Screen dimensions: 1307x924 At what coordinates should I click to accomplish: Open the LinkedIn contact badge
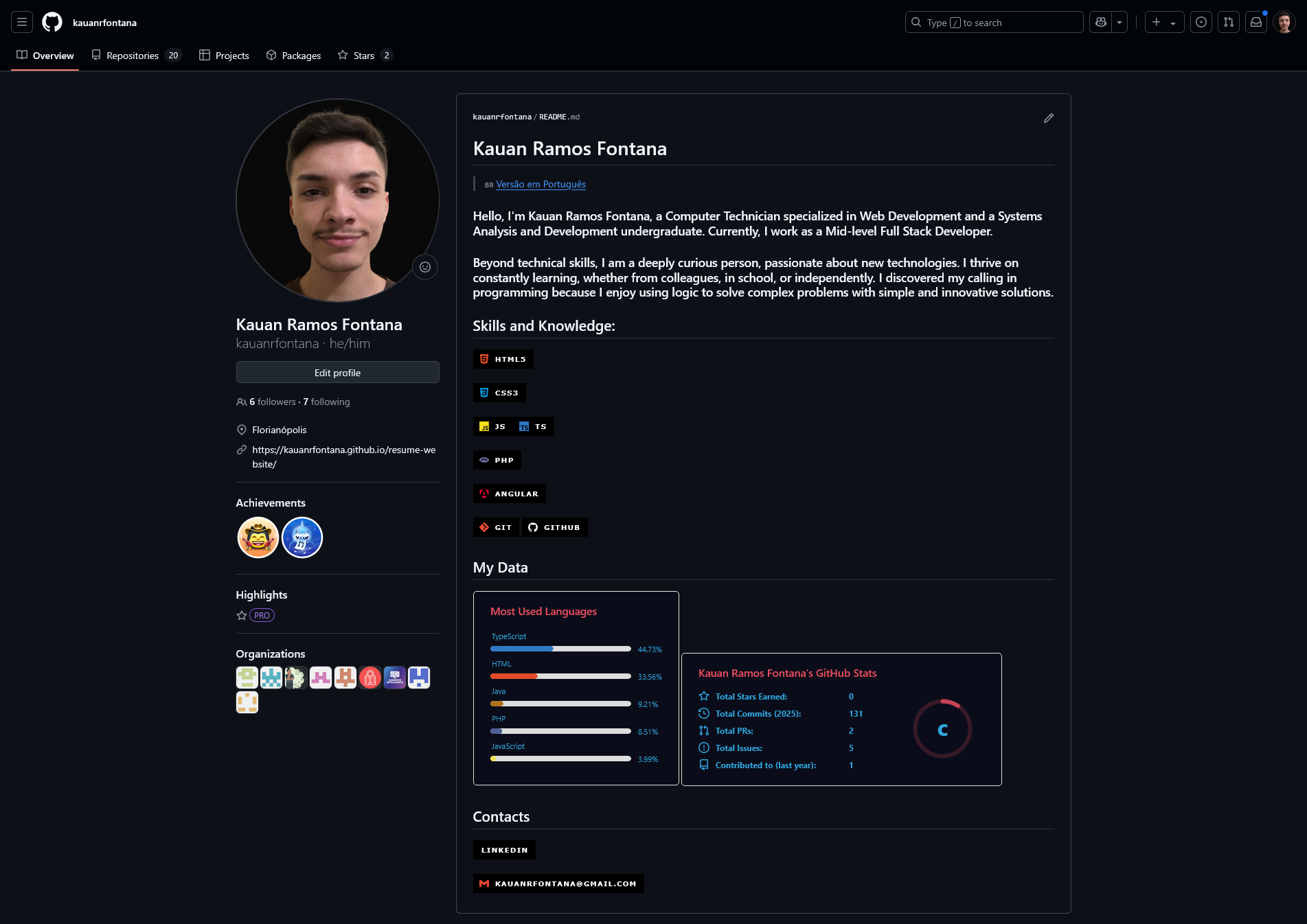click(x=504, y=850)
